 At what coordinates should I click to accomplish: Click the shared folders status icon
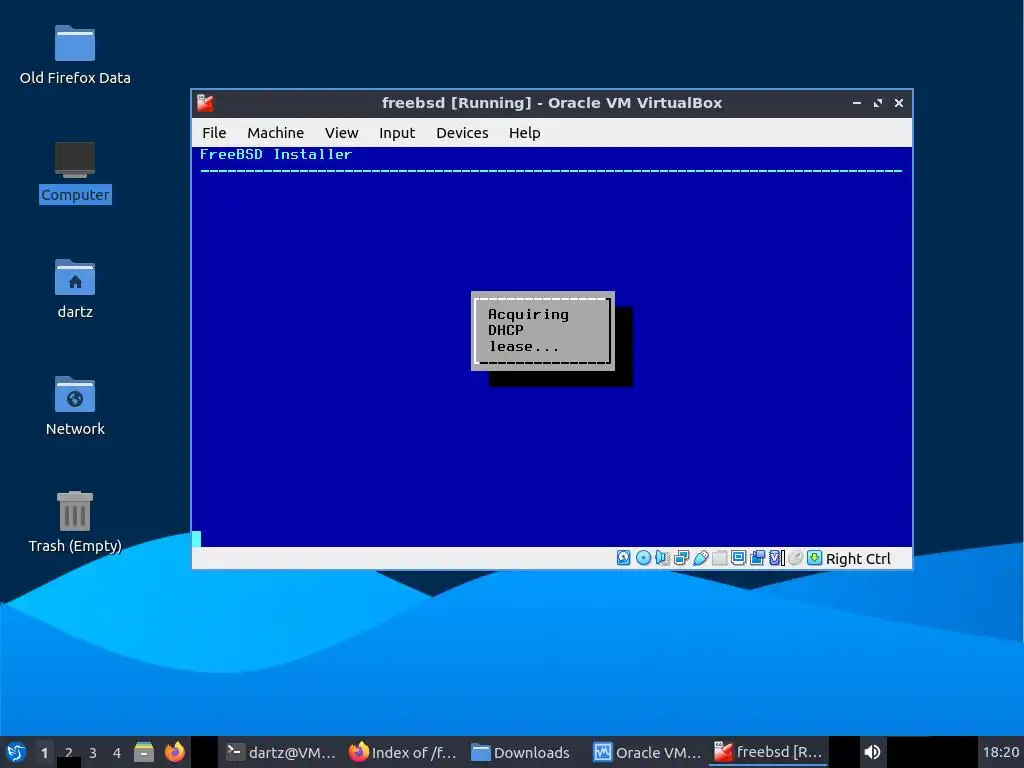pos(720,558)
